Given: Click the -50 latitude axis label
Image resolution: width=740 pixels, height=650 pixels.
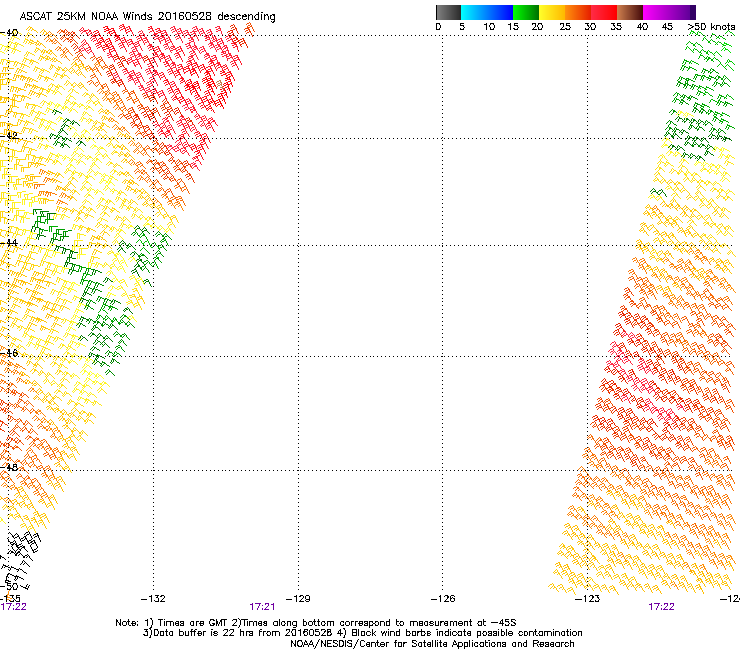Looking at the screenshot, I should [x=9, y=586].
